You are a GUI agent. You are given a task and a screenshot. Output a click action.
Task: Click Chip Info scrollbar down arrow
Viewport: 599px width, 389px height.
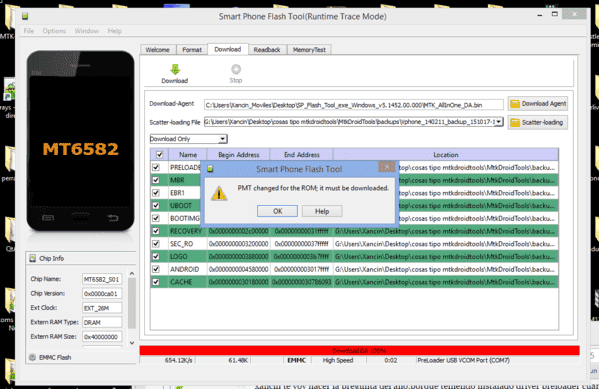132,343
